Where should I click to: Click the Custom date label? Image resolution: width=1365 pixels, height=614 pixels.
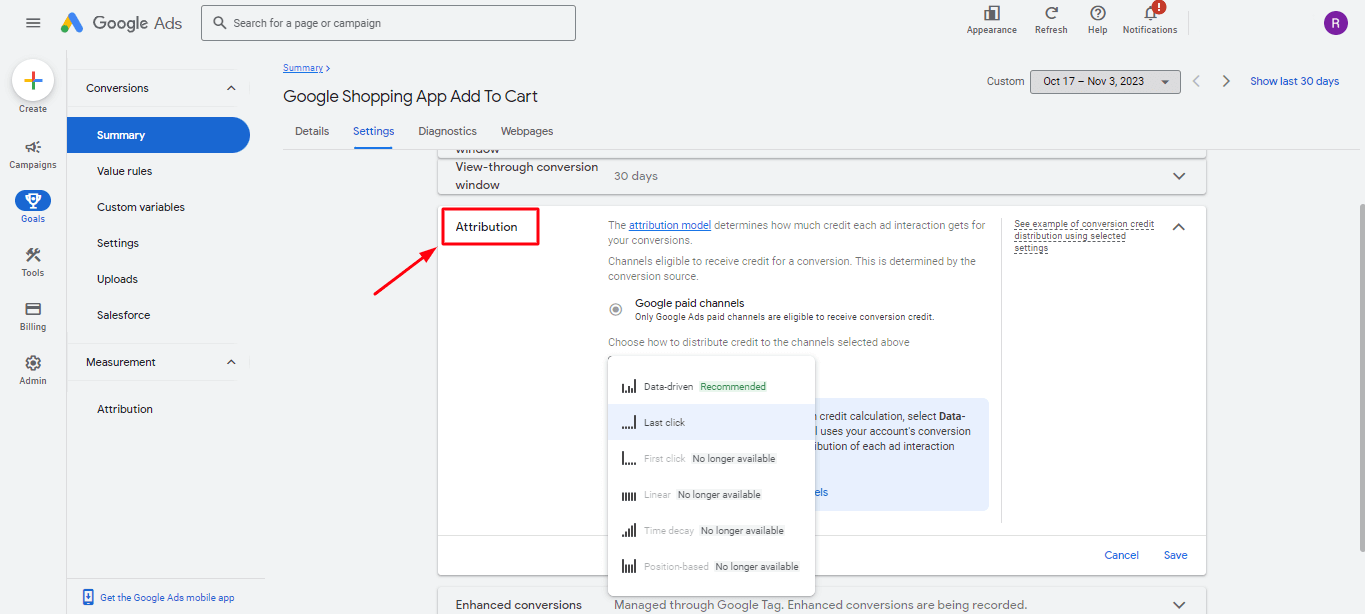pos(1005,81)
